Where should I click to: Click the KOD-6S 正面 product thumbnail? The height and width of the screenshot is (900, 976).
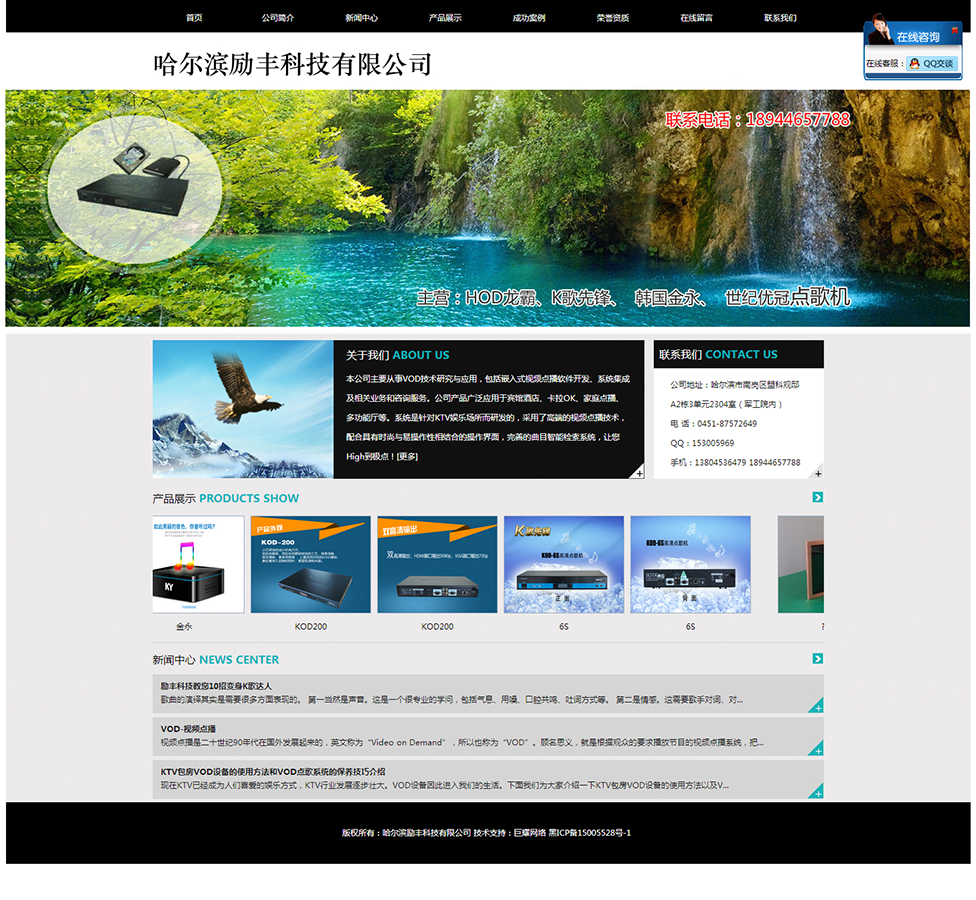[x=563, y=564]
